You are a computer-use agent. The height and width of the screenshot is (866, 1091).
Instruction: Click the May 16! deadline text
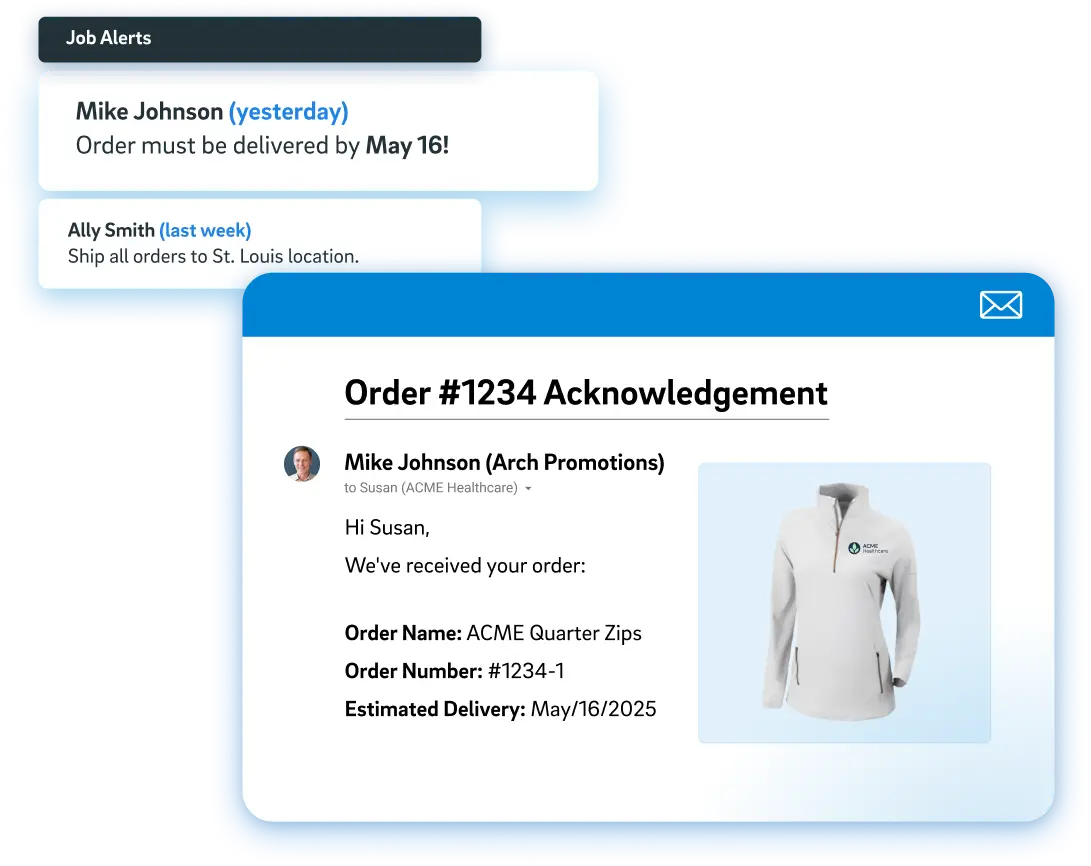[x=407, y=145]
